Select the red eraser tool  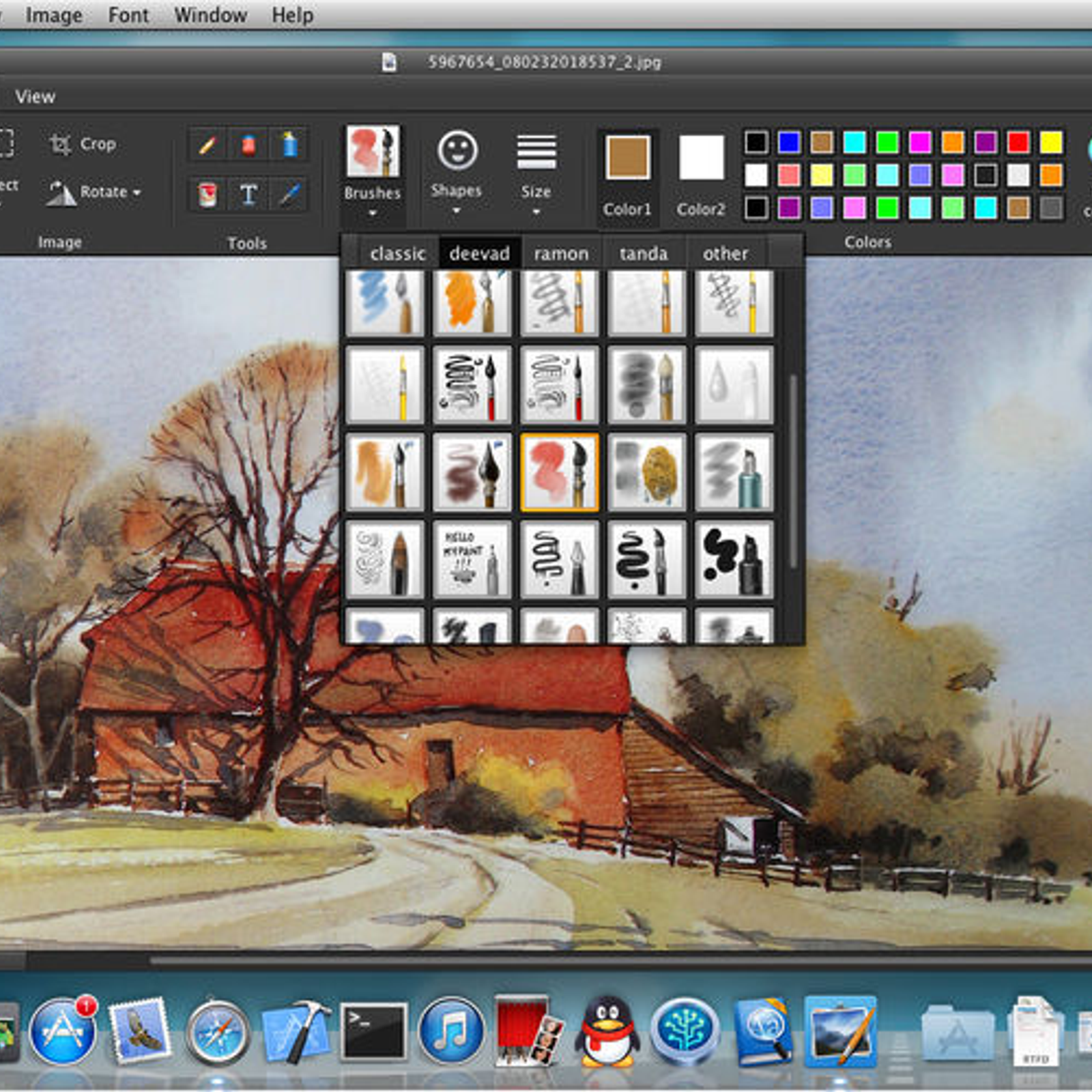pyautogui.click(x=248, y=145)
